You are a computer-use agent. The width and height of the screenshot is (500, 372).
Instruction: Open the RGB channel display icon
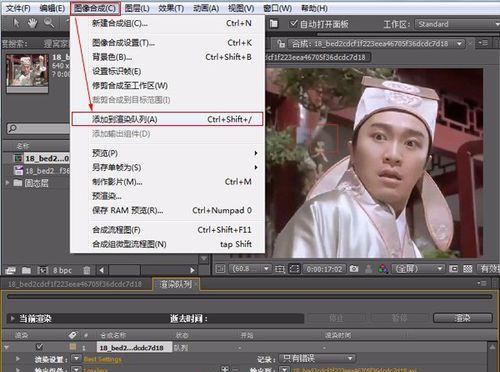[x=383, y=269]
